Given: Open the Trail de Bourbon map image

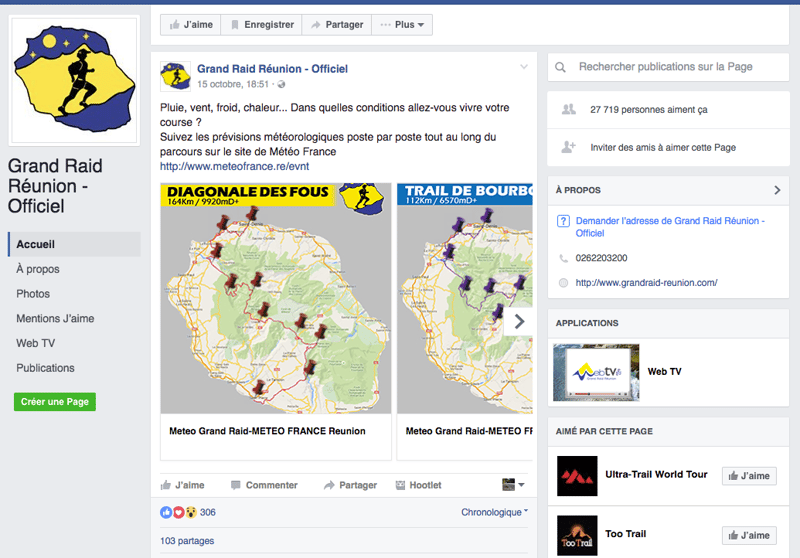Looking at the screenshot, I should pyautogui.click(x=465, y=298).
